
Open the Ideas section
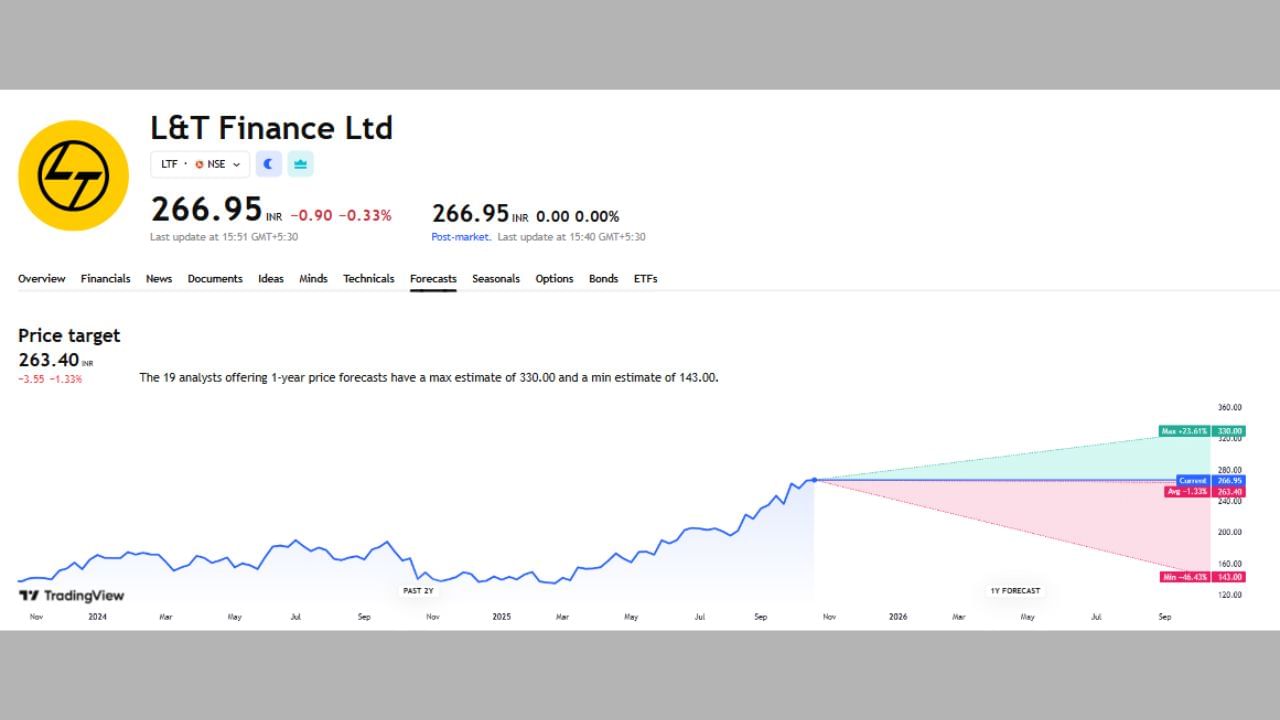click(271, 278)
